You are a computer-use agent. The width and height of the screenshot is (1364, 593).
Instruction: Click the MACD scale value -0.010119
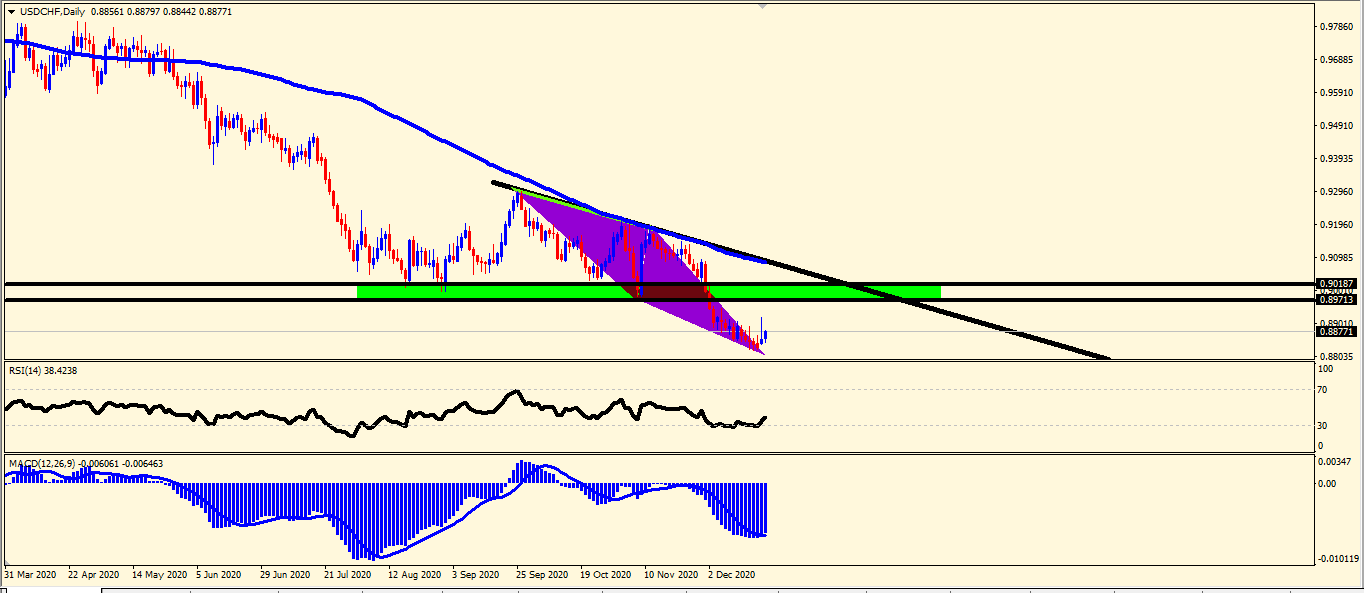tap(1338, 559)
